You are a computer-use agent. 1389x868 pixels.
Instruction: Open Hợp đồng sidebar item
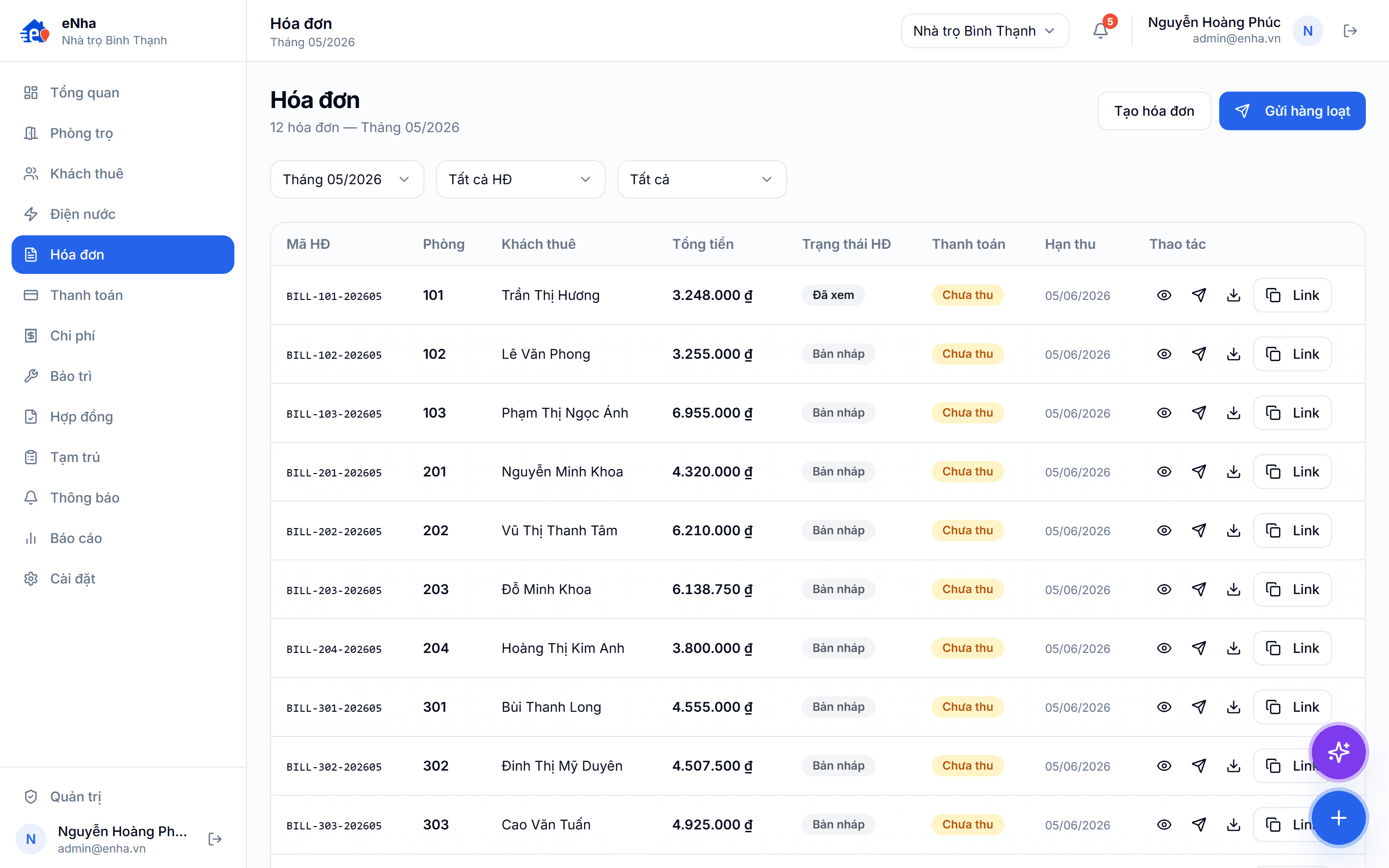pyautogui.click(x=123, y=417)
